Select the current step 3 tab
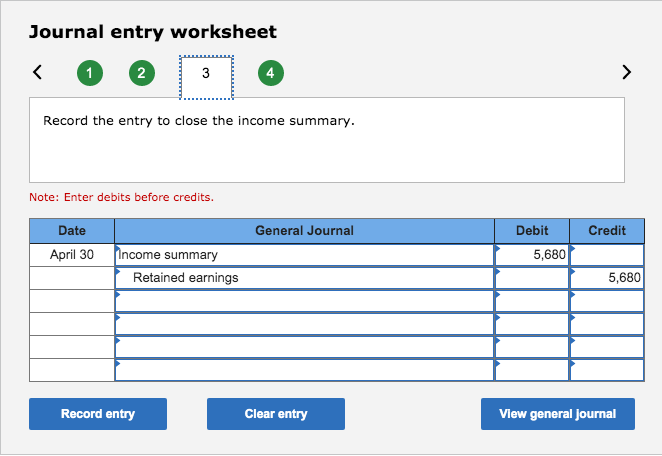This screenshot has width=662, height=456. 206,77
